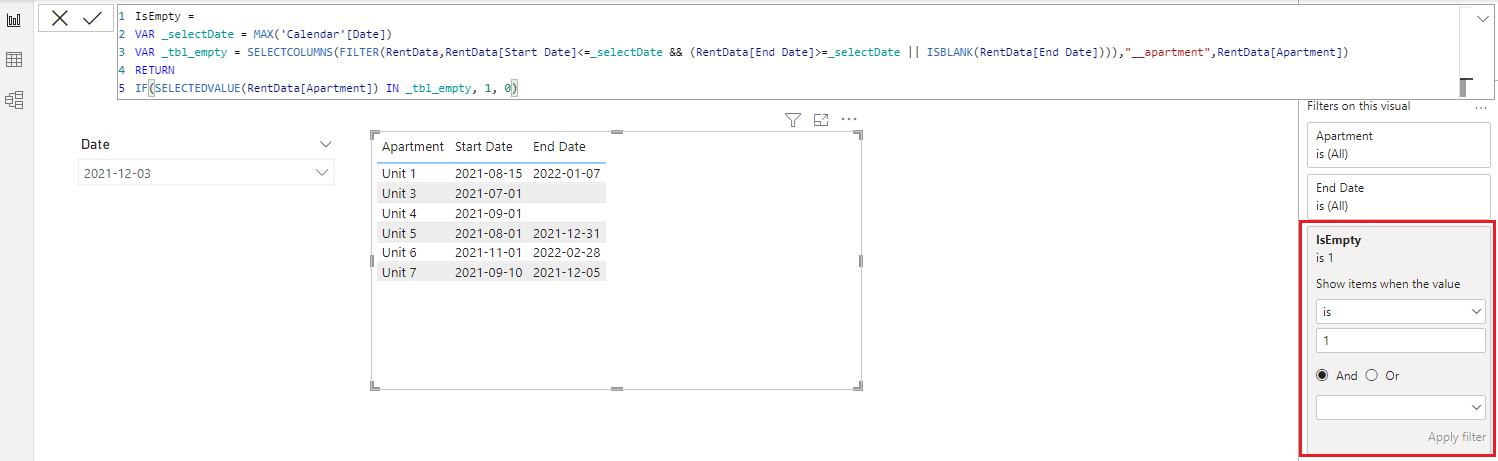The width and height of the screenshot is (1498, 461).
Task: Click the IF(SELECTEDVALUE formula line
Action: [326, 88]
